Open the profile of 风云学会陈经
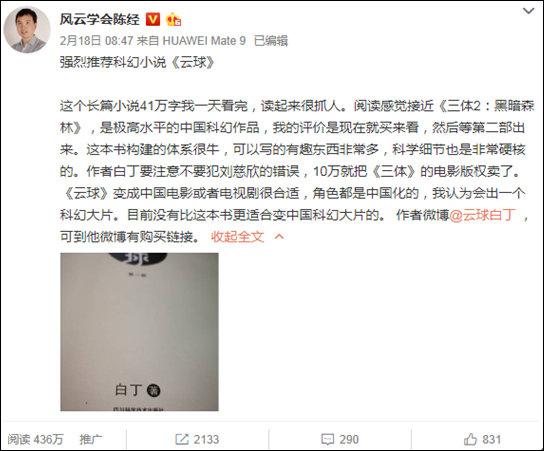 [99, 19]
